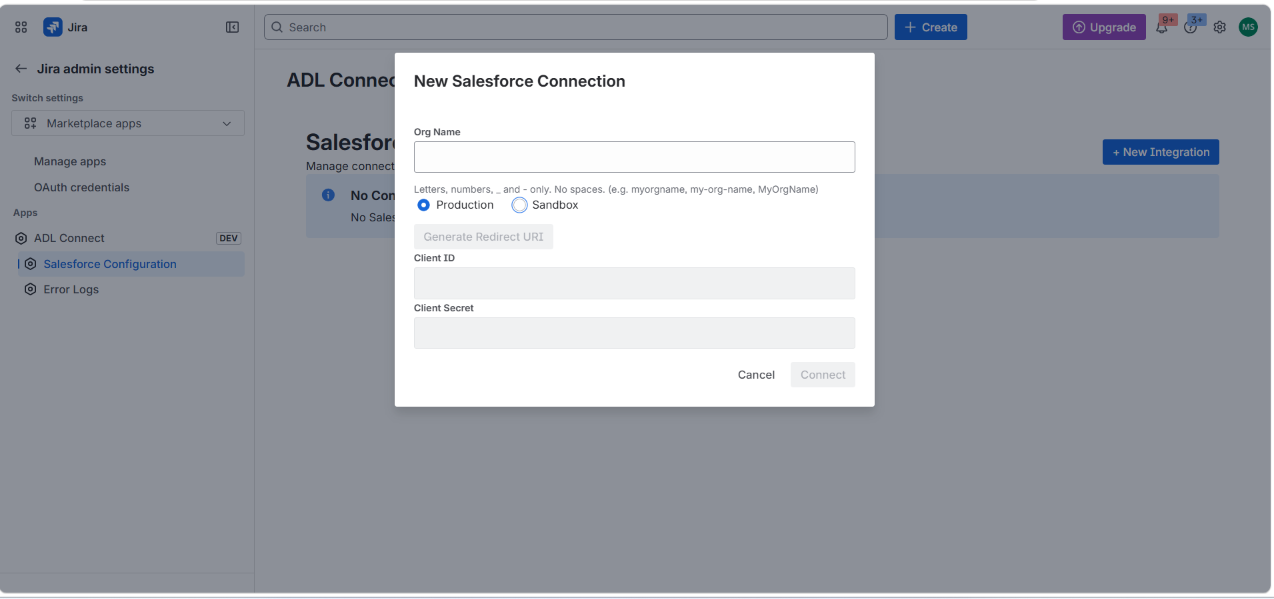Click the Upgrade button
The image size is (1274, 599).
tap(1104, 27)
